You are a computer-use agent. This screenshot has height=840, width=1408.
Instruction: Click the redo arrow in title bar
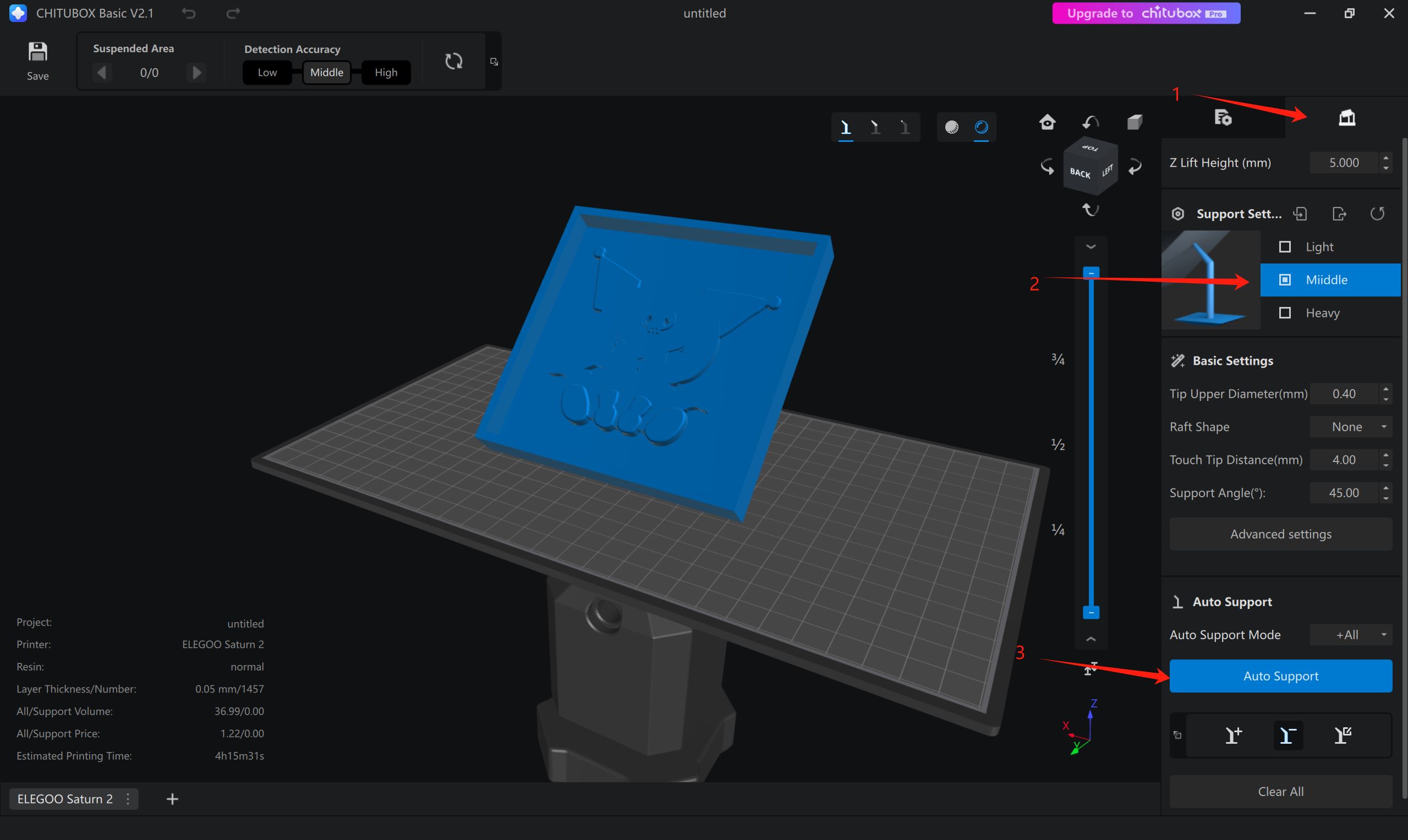233,13
